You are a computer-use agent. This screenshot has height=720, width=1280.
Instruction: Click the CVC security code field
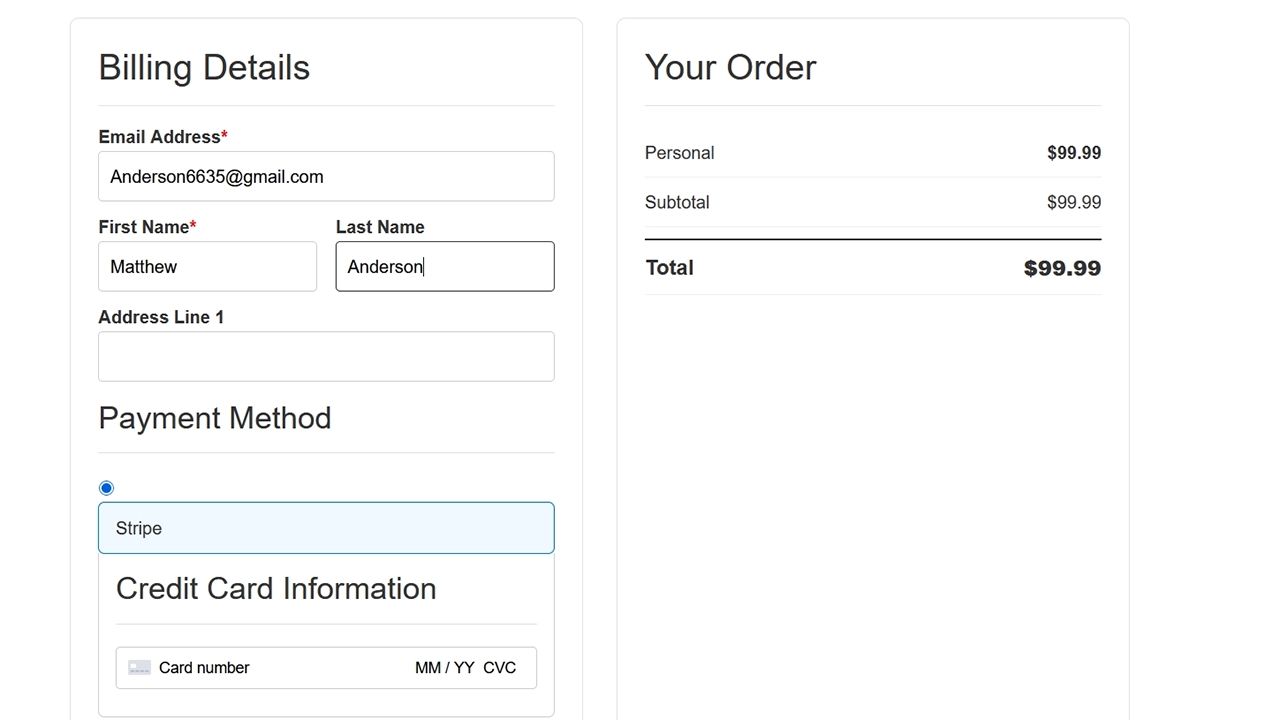[x=500, y=668]
